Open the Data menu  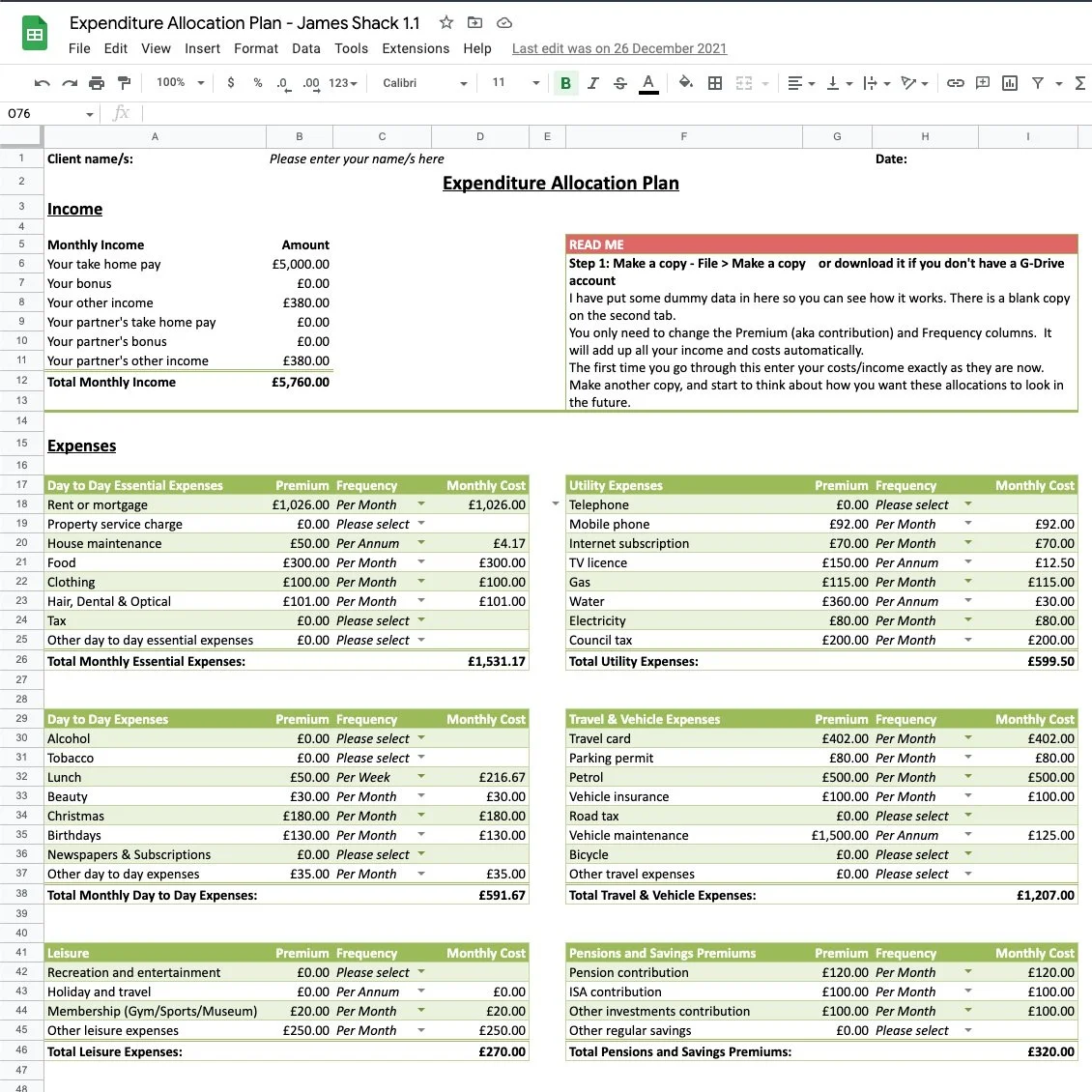click(x=306, y=48)
